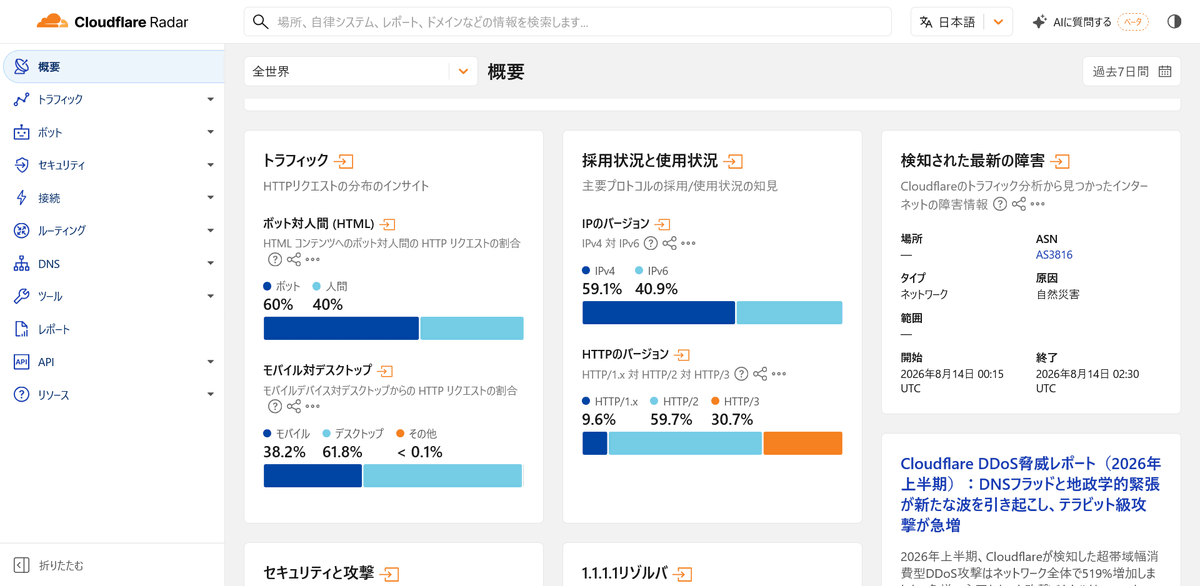Click the dark blue ボット 60% bar
The height and width of the screenshot is (586, 1200).
point(341,328)
